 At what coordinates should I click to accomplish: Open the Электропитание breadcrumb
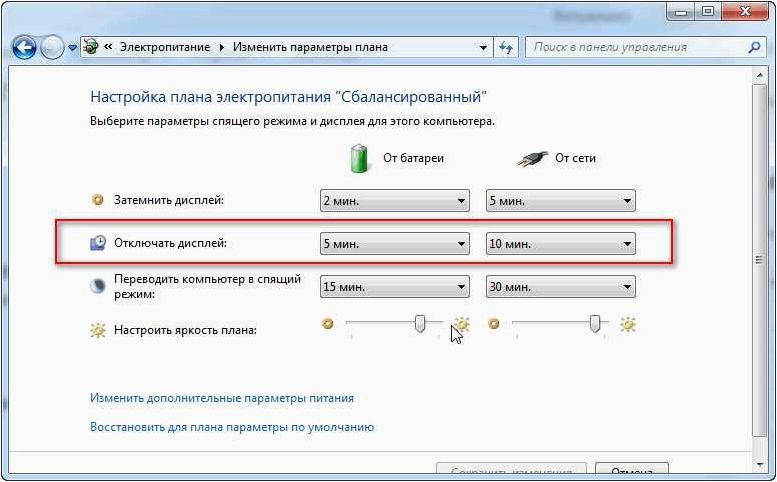coord(165,48)
